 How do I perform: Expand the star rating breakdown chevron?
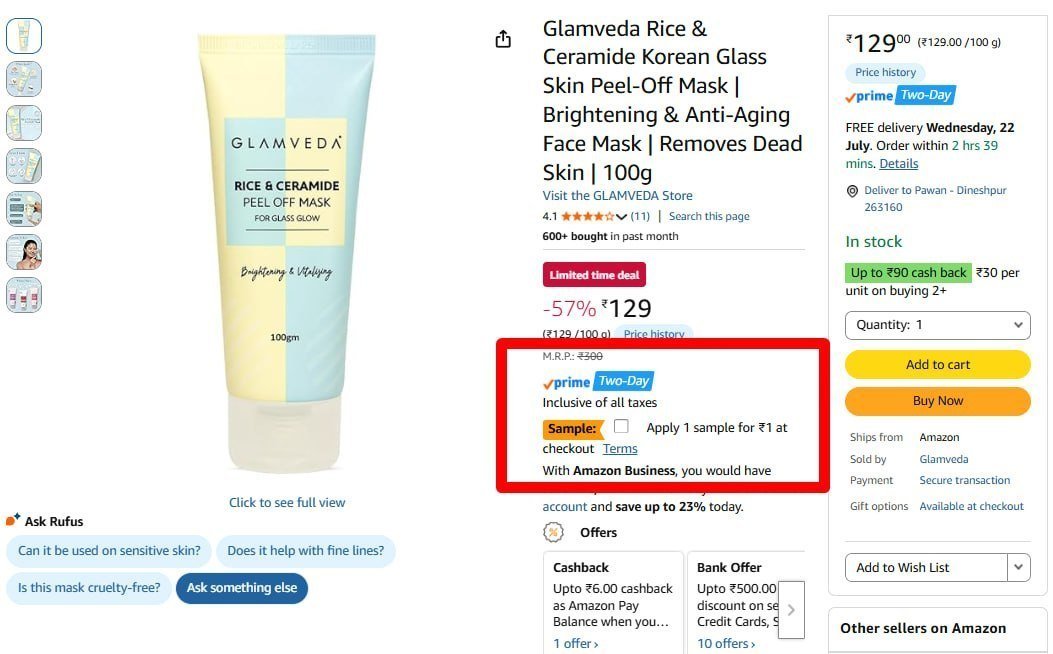point(621,217)
